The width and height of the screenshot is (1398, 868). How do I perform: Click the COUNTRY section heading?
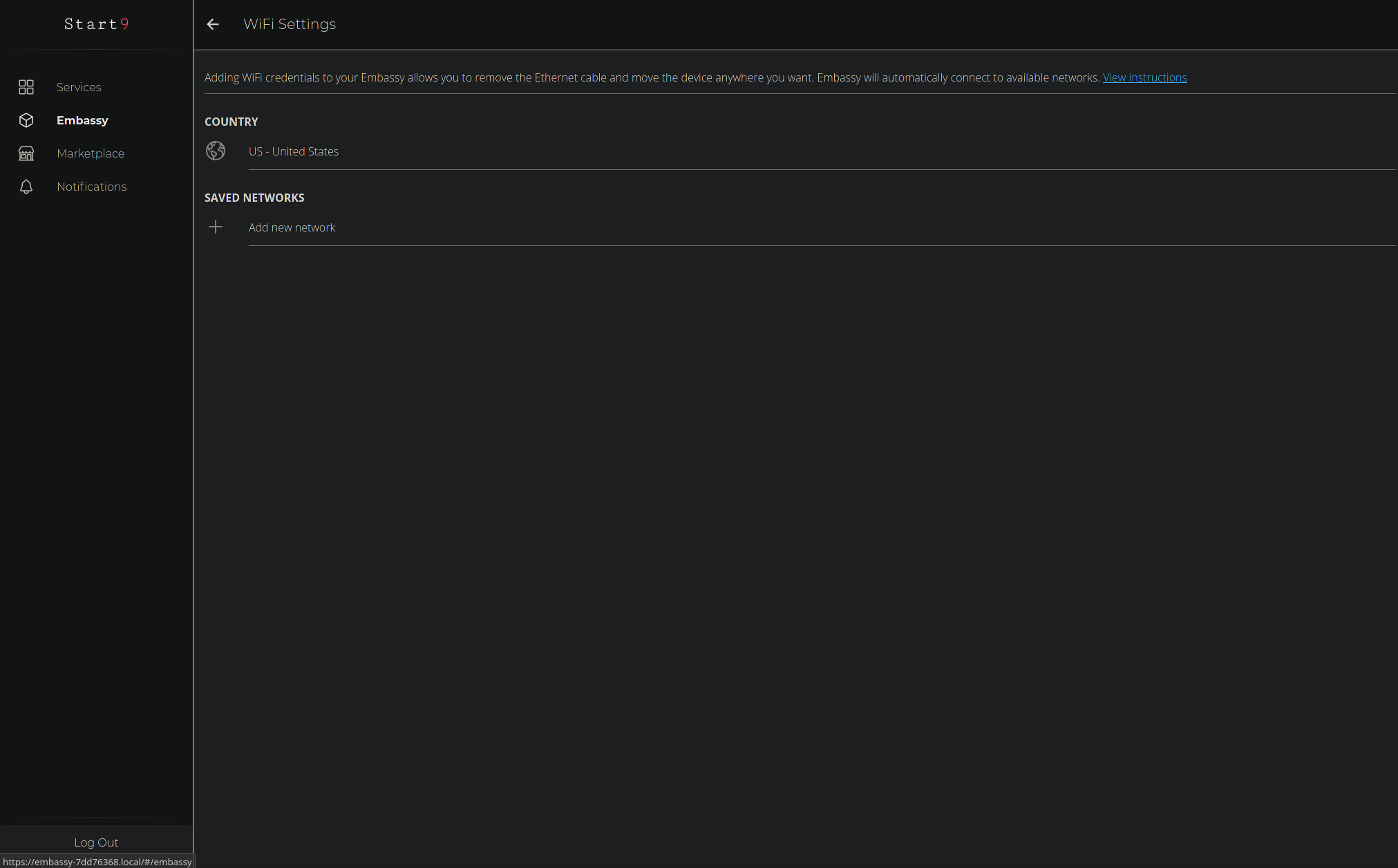click(231, 122)
